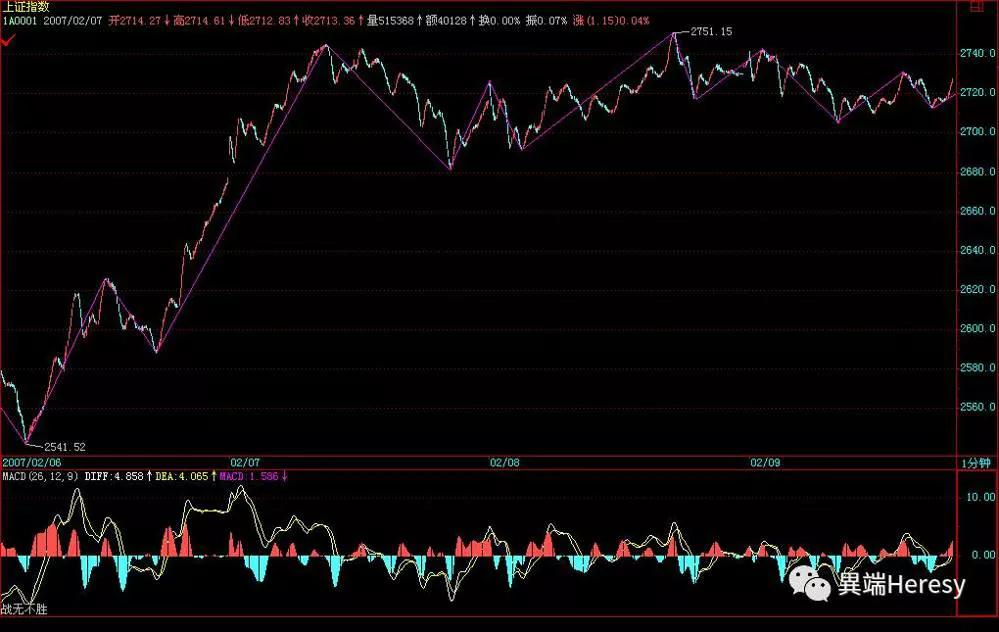Click the 2560.0 price axis label
Viewport: 999px width, 632px height.
[977, 407]
